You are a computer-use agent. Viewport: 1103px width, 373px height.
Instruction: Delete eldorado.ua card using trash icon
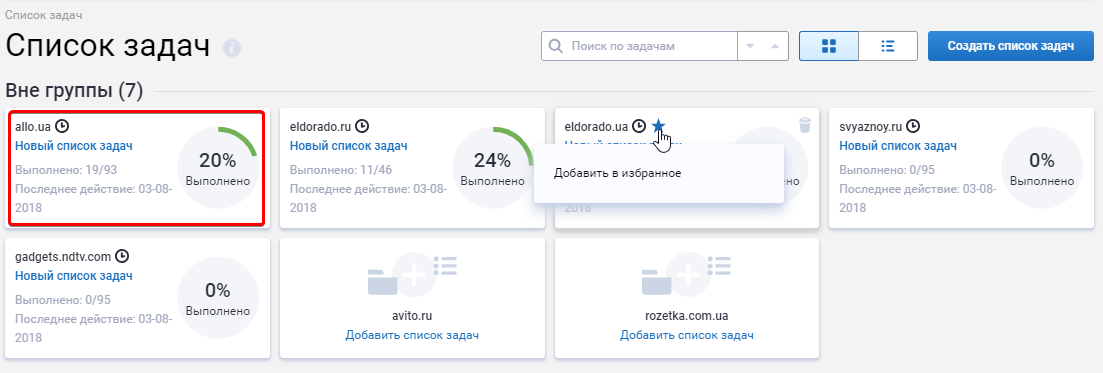(805, 125)
